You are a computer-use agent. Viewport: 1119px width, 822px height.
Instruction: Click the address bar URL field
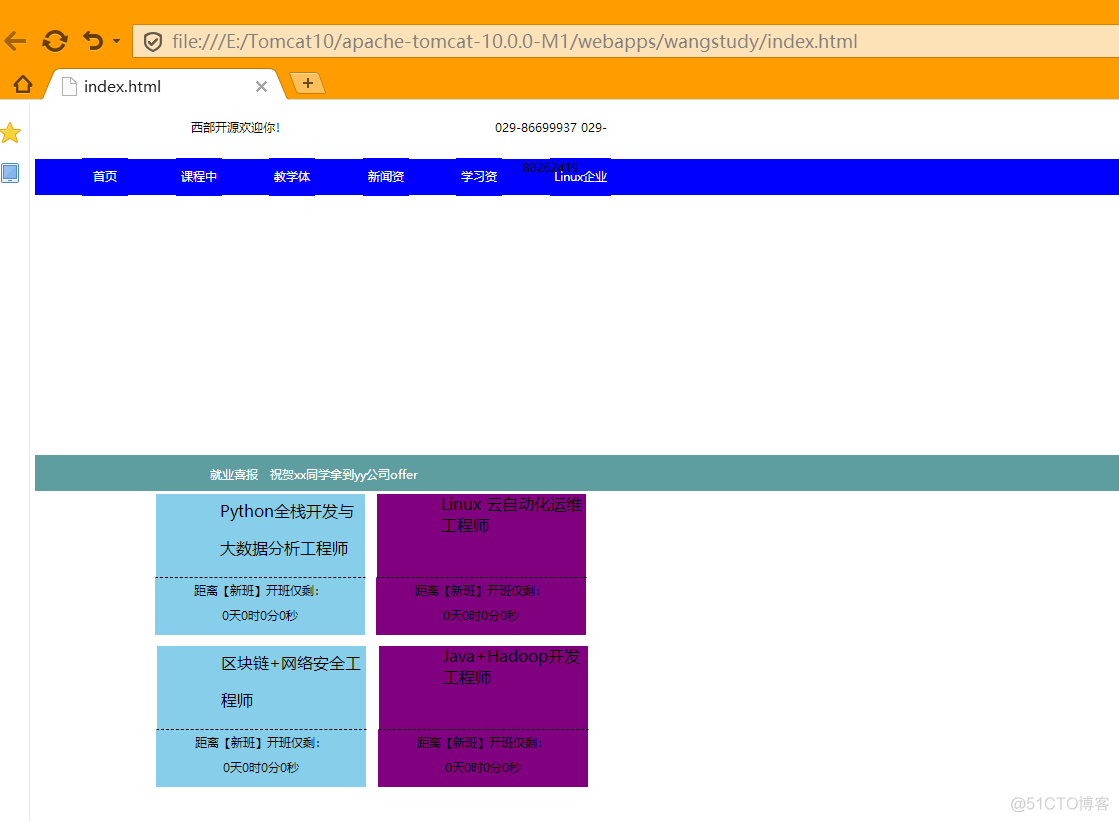coord(626,41)
